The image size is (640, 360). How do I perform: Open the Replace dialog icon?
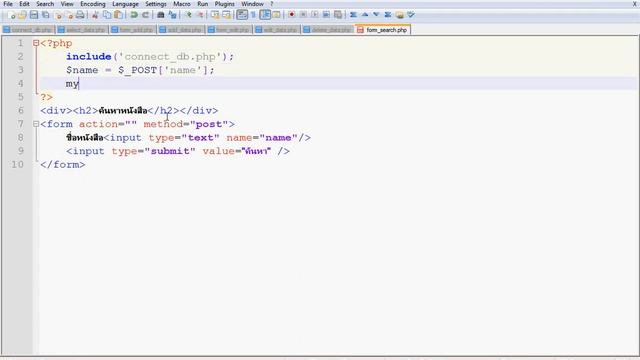(173, 15)
